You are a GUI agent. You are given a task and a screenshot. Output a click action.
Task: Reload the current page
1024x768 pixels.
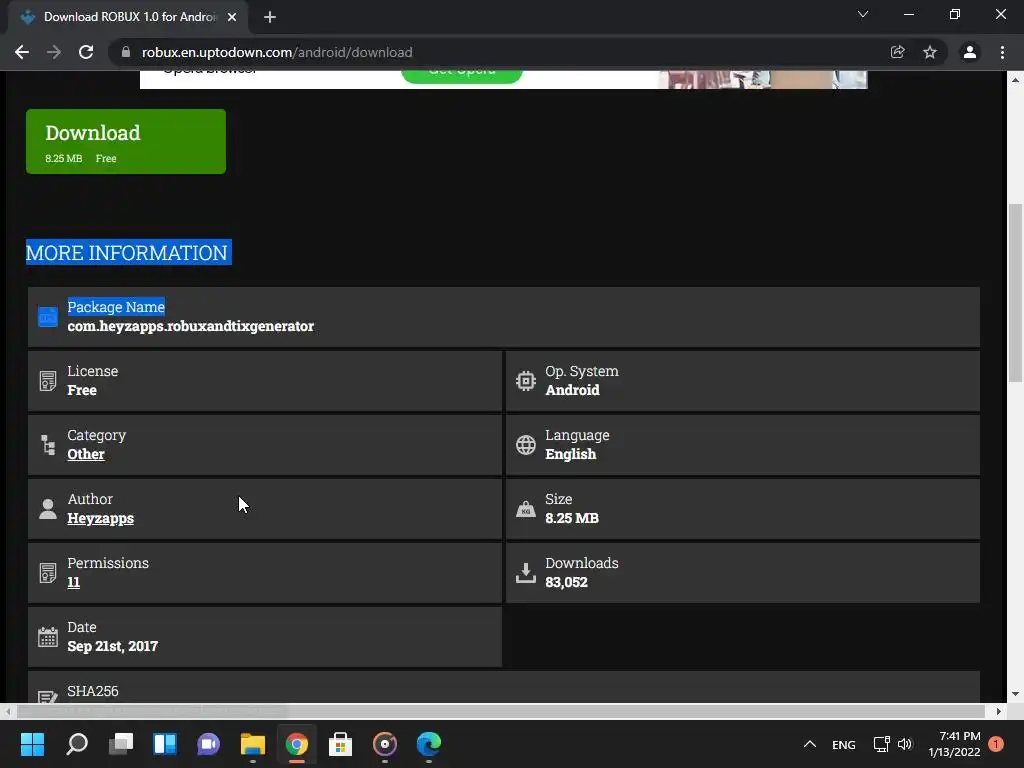click(86, 52)
